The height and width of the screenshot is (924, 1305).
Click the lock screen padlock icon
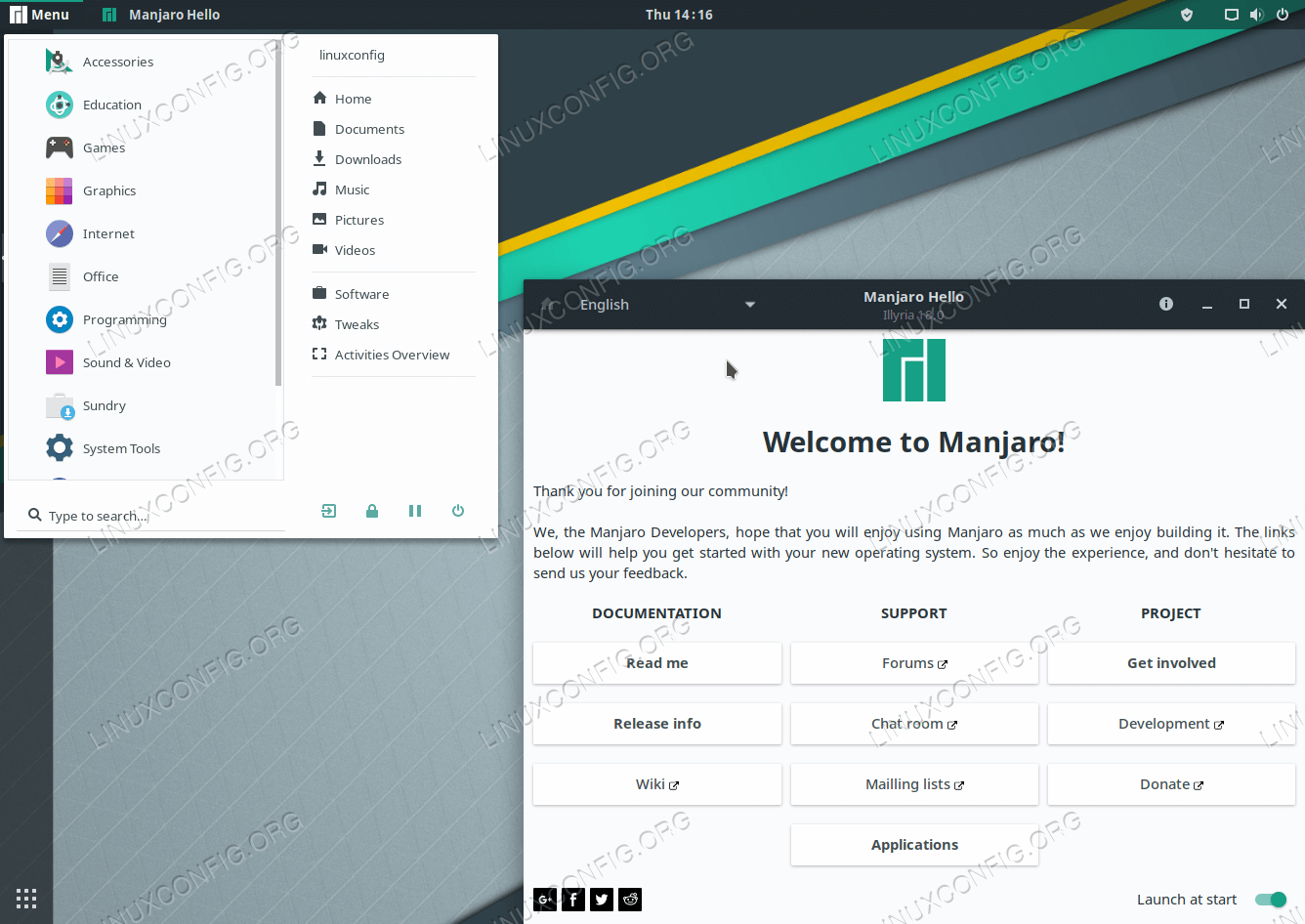coord(372,511)
